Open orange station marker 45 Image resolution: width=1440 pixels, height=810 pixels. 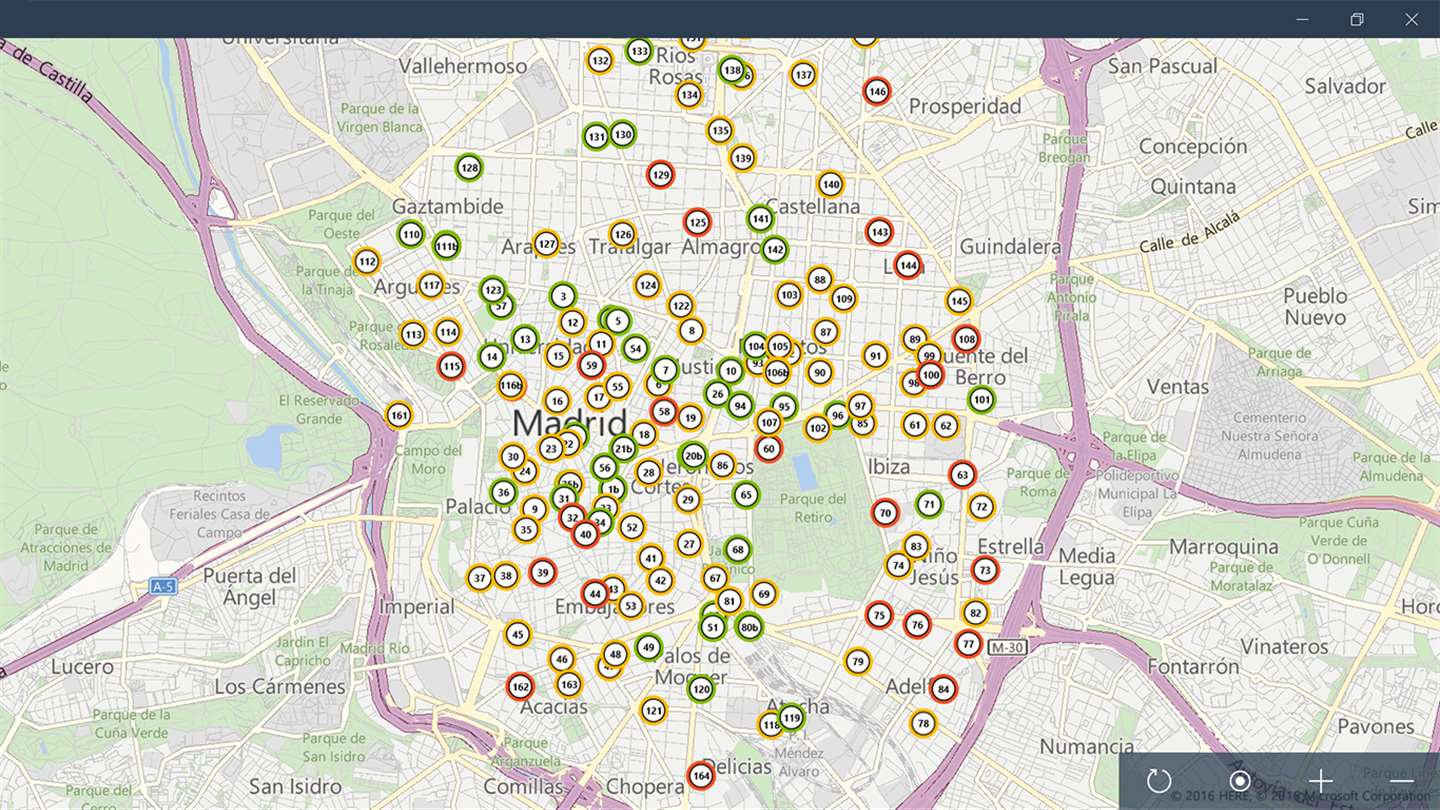coord(517,633)
